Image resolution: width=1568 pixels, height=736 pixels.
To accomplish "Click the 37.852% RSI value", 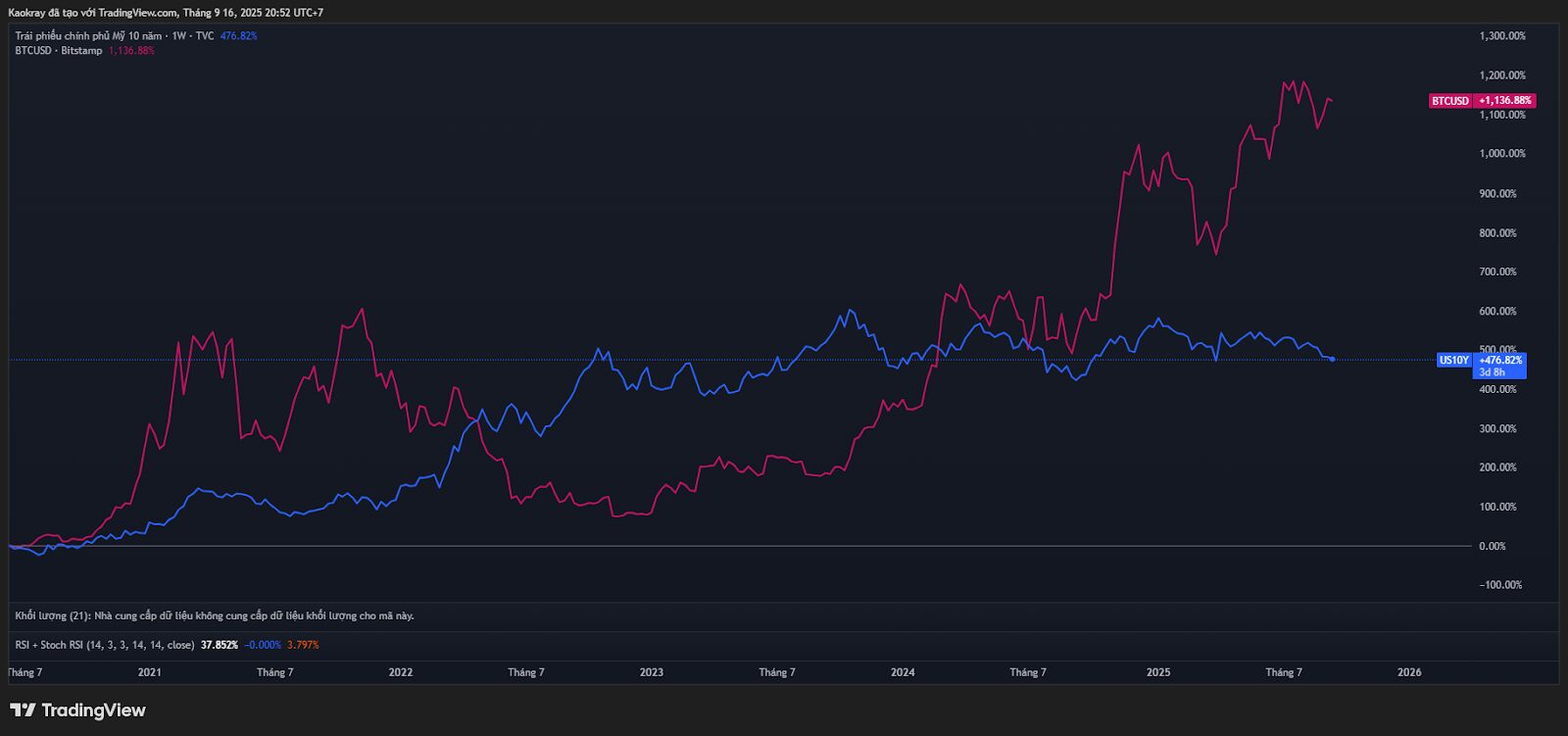I will pos(220,645).
